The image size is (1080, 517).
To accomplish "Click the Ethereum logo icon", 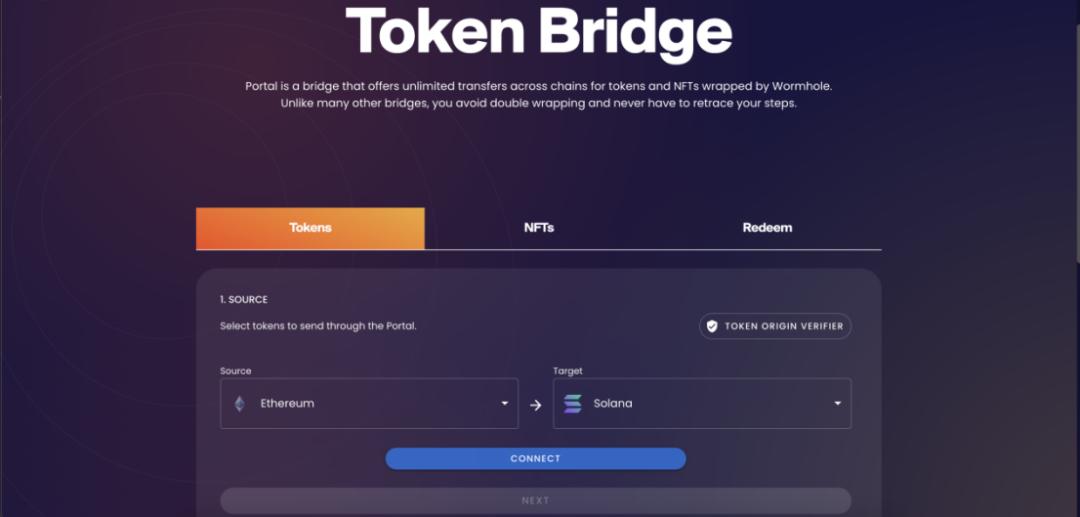I will 239,404.
